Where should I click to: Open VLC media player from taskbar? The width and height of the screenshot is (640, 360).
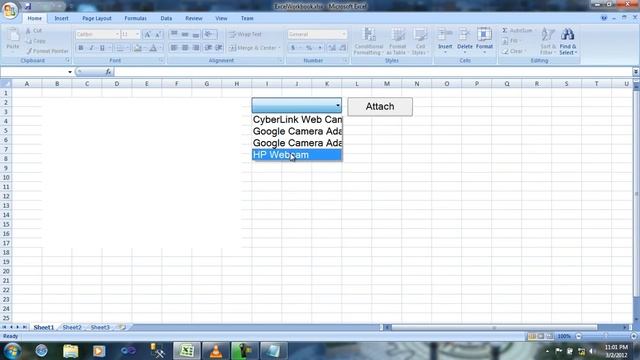point(216,351)
